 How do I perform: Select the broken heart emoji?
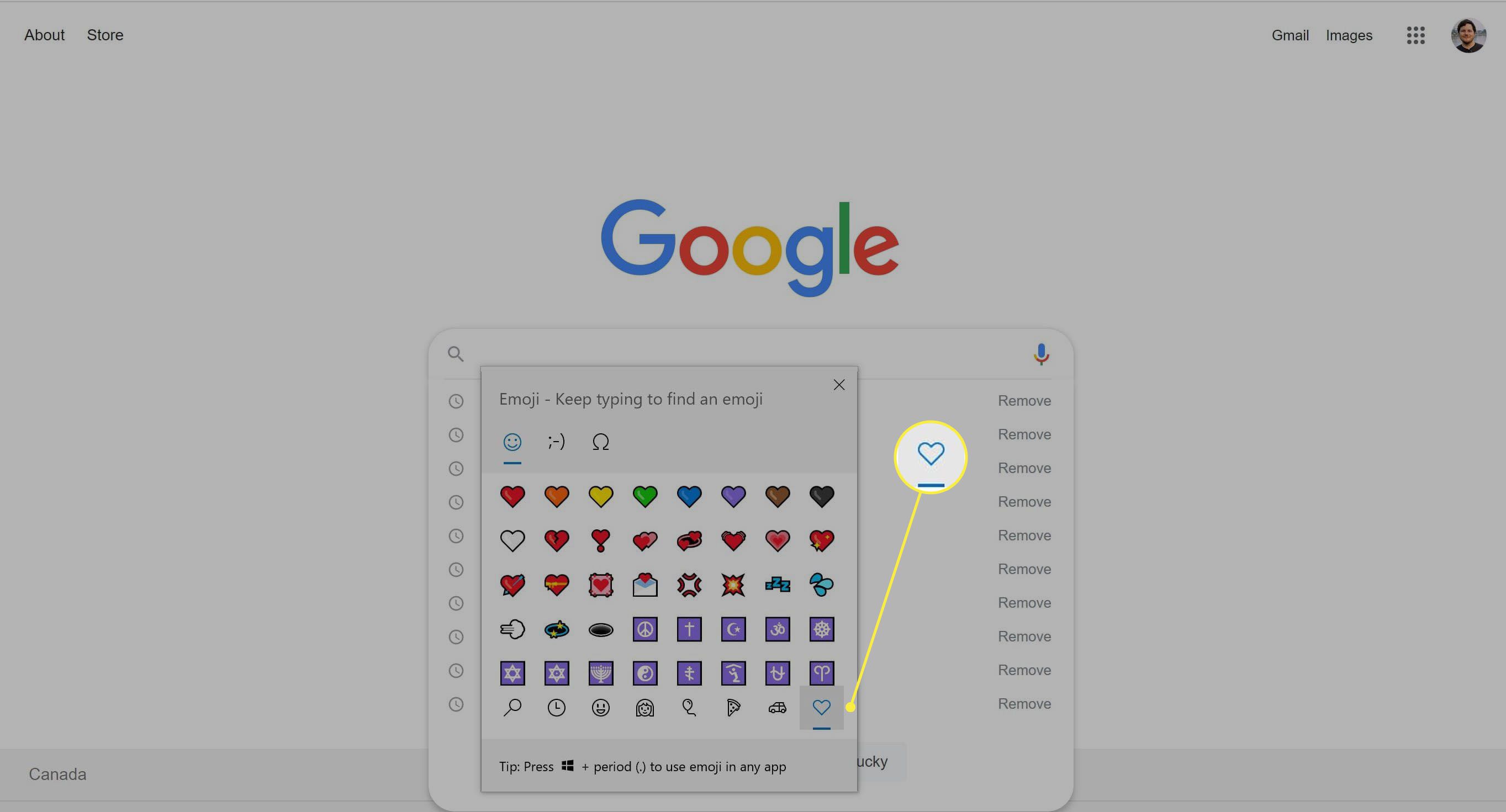pyautogui.click(x=556, y=540)
